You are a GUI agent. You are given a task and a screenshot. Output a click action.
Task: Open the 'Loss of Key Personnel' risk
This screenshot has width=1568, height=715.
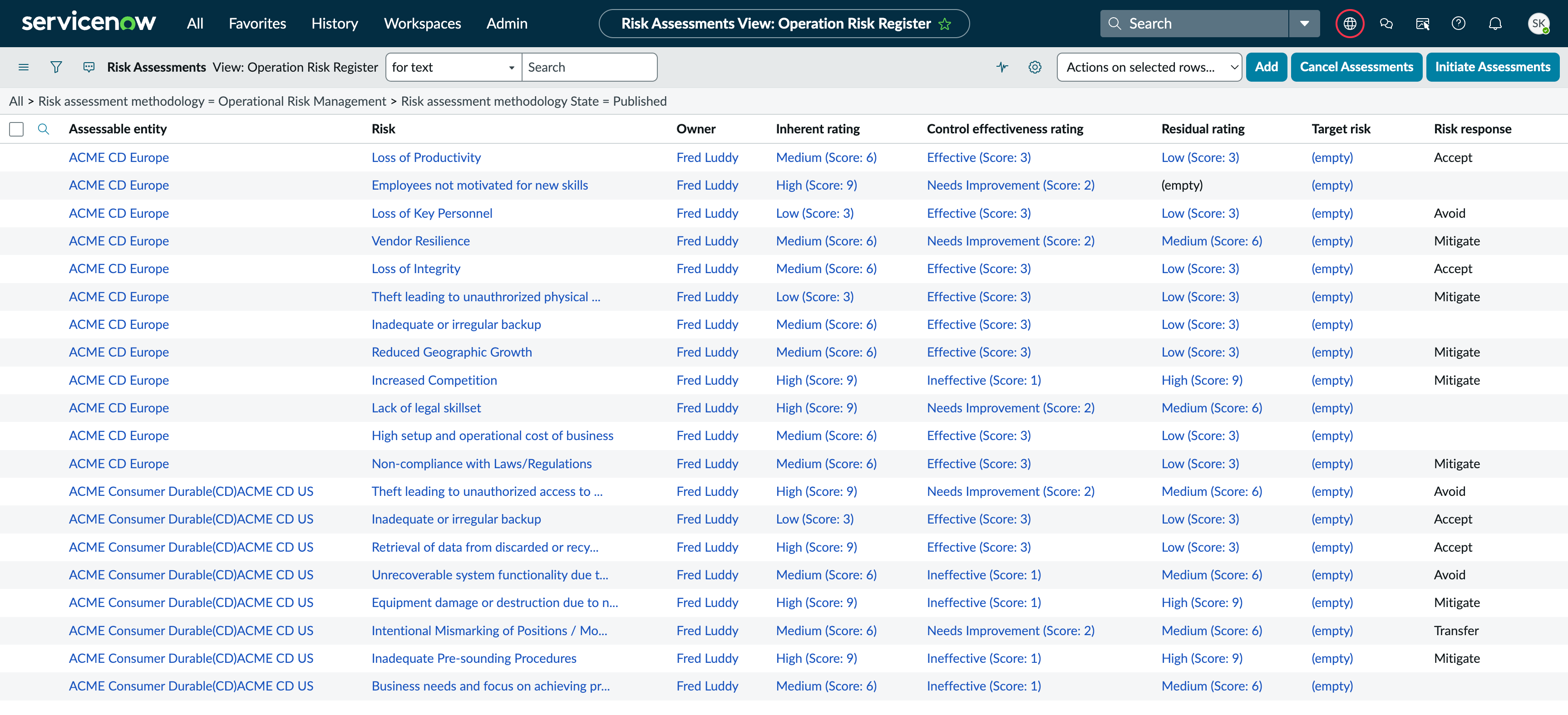tap(432, 213)
